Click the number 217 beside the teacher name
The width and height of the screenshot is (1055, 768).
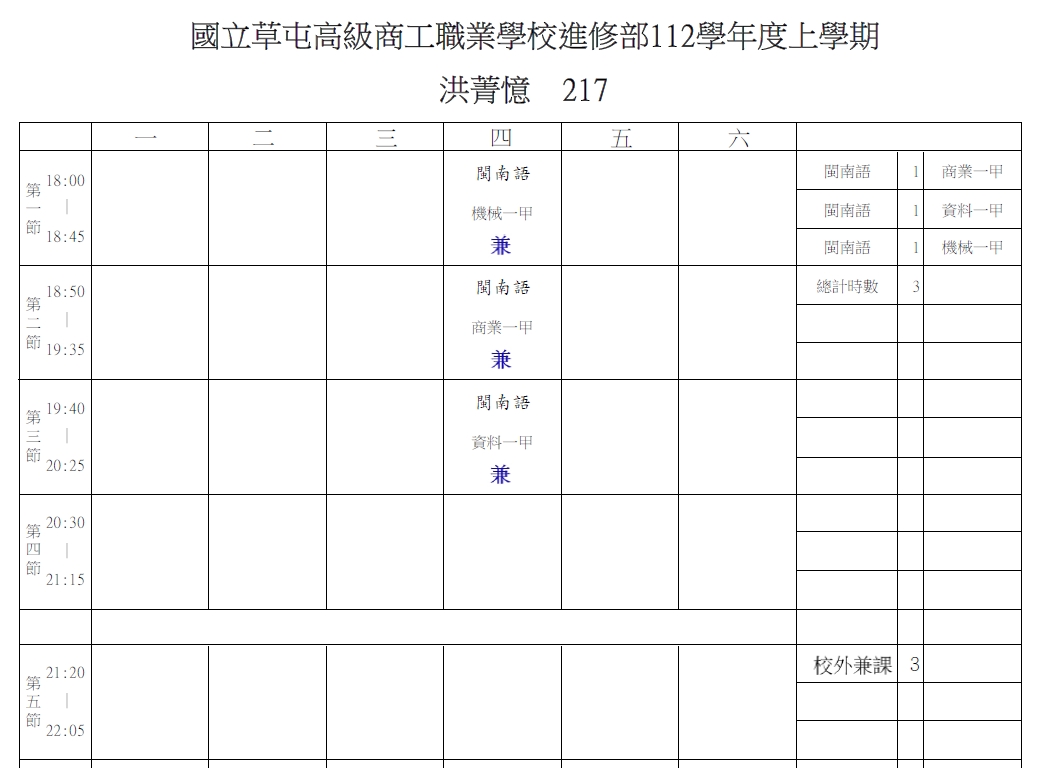click(x=585, y=90)
